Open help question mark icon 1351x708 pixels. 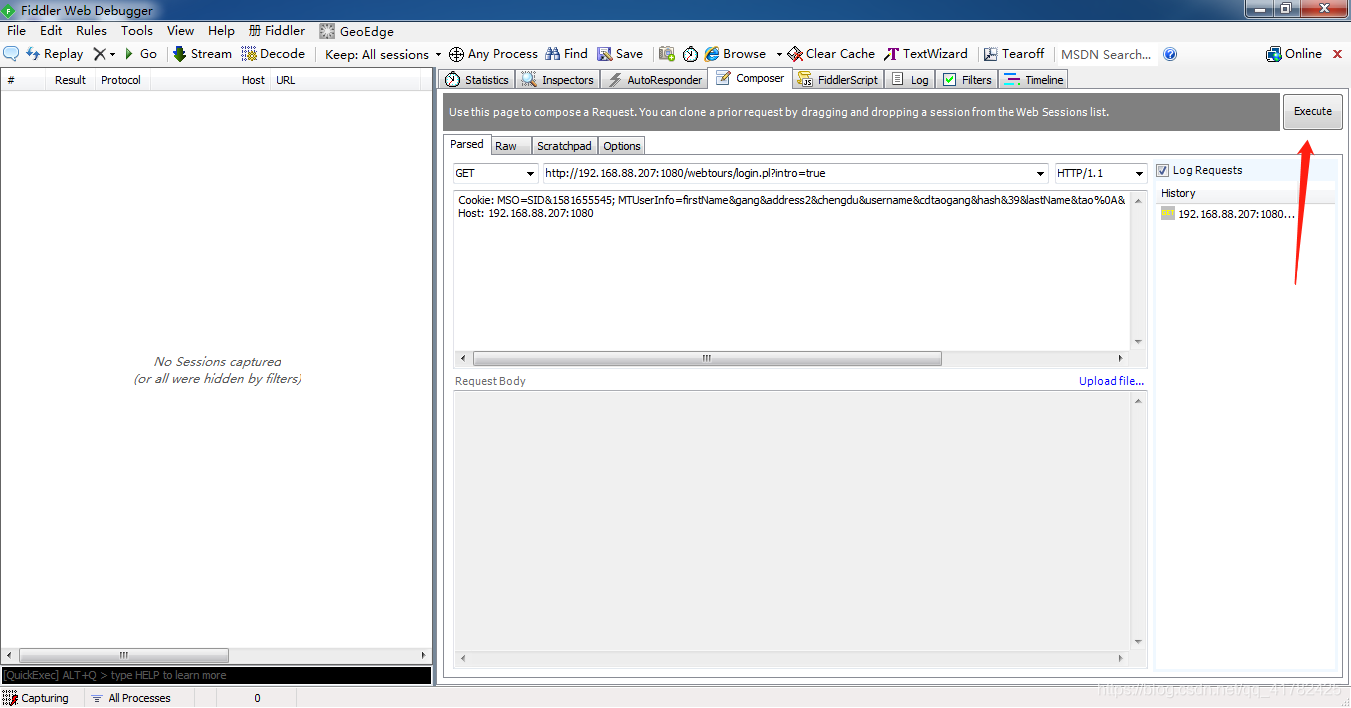point(1170,54)
